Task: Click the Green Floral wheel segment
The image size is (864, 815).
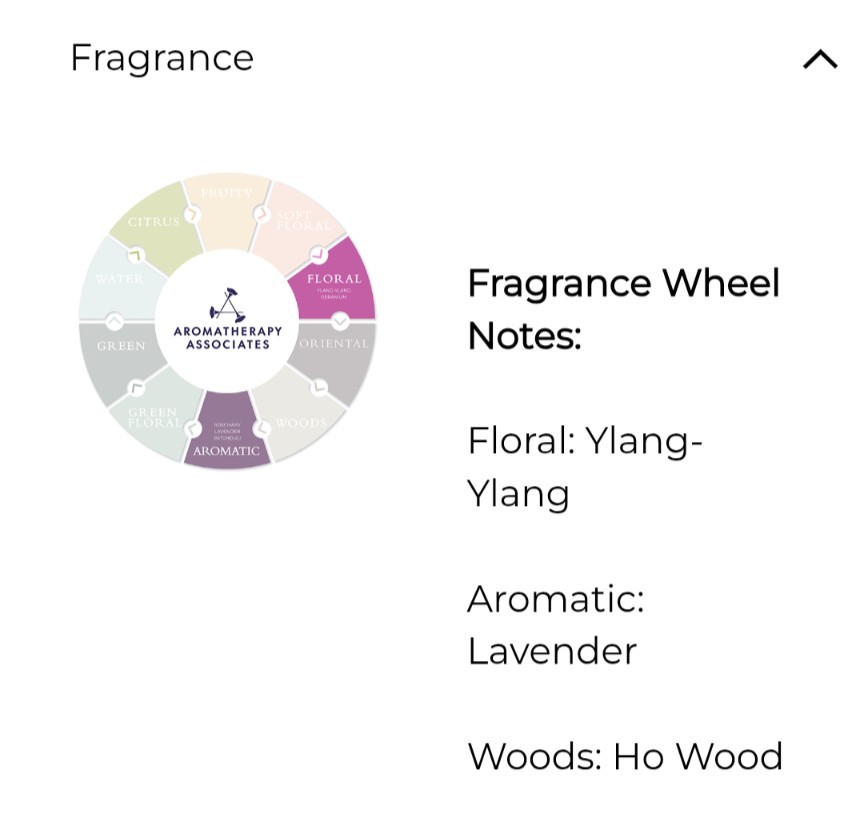Action: [156, 417]
